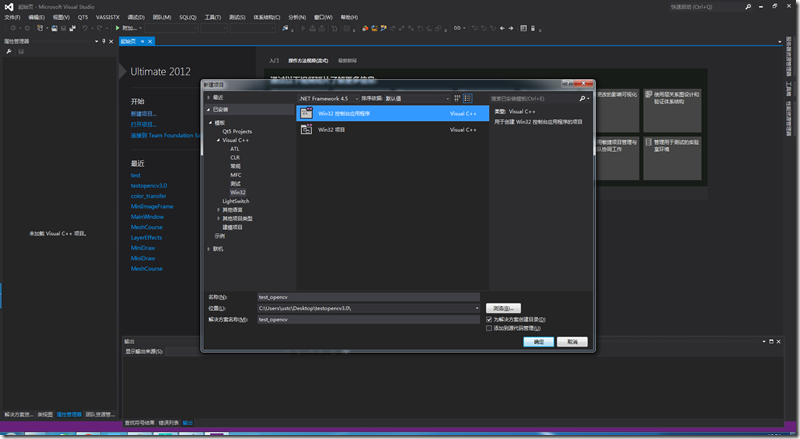Pin the 起始页 tab

(x=142, y=41)
